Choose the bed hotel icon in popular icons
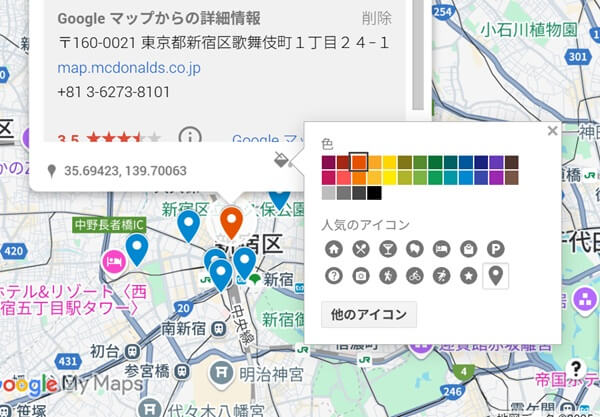The height and width of the screenshot is (417, 600). click(442, 249)
